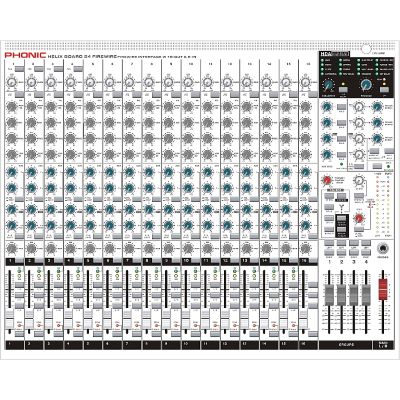Adjust the white gain knob on channel 16
400x400 pixels.
(x=305, y=82)
